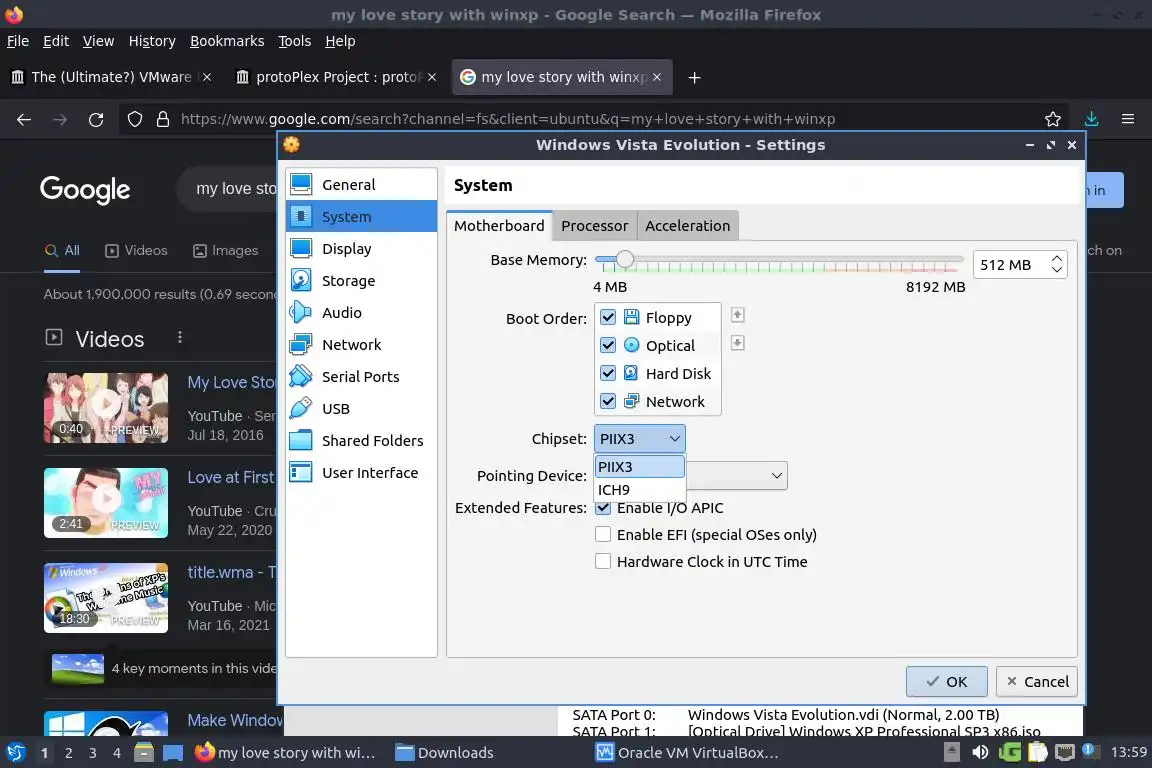Open Firefox Tools menu

point(295,41)
